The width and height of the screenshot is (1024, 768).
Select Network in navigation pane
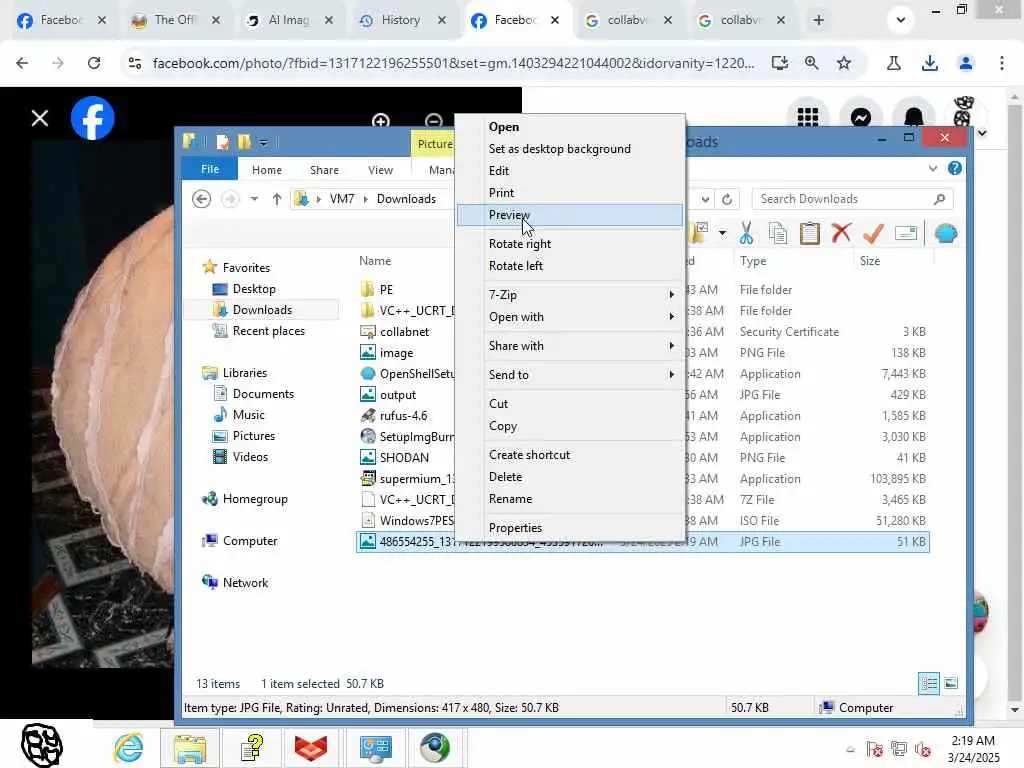pos(245,583)
